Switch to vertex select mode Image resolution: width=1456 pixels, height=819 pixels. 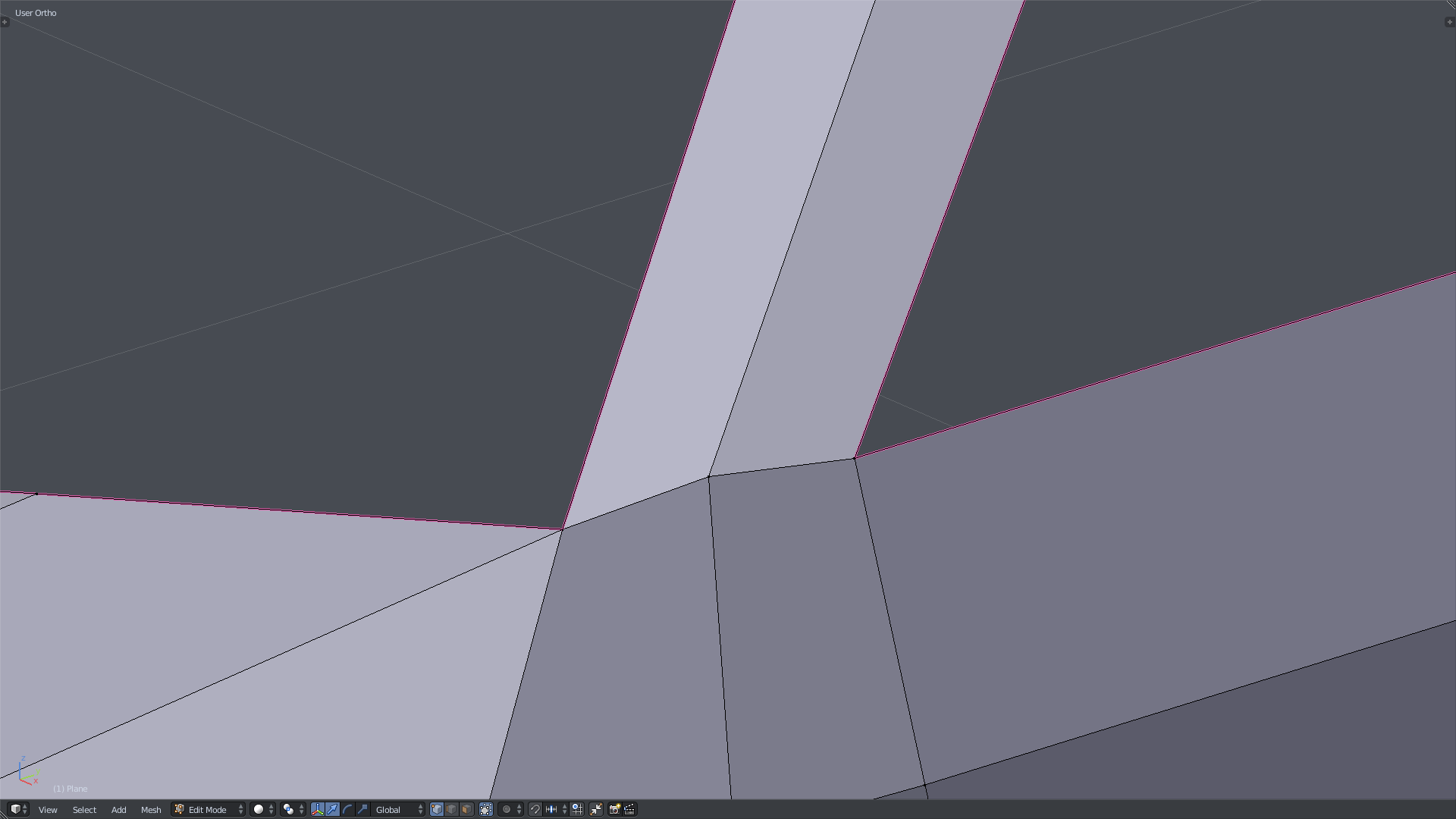(x=437, y=809)
